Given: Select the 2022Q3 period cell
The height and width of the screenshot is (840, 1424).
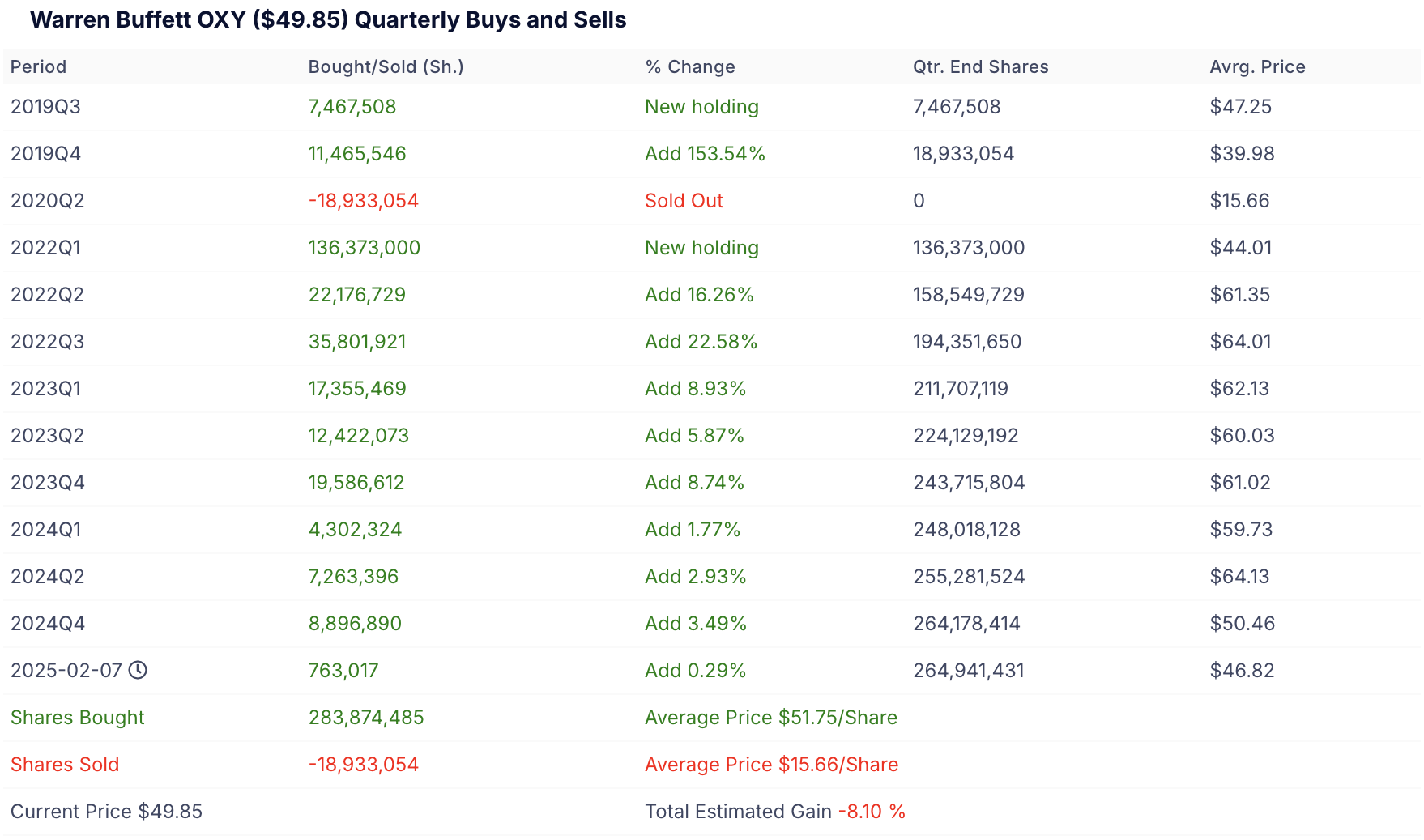Looking at the screenshot, I should click(47, 342).
